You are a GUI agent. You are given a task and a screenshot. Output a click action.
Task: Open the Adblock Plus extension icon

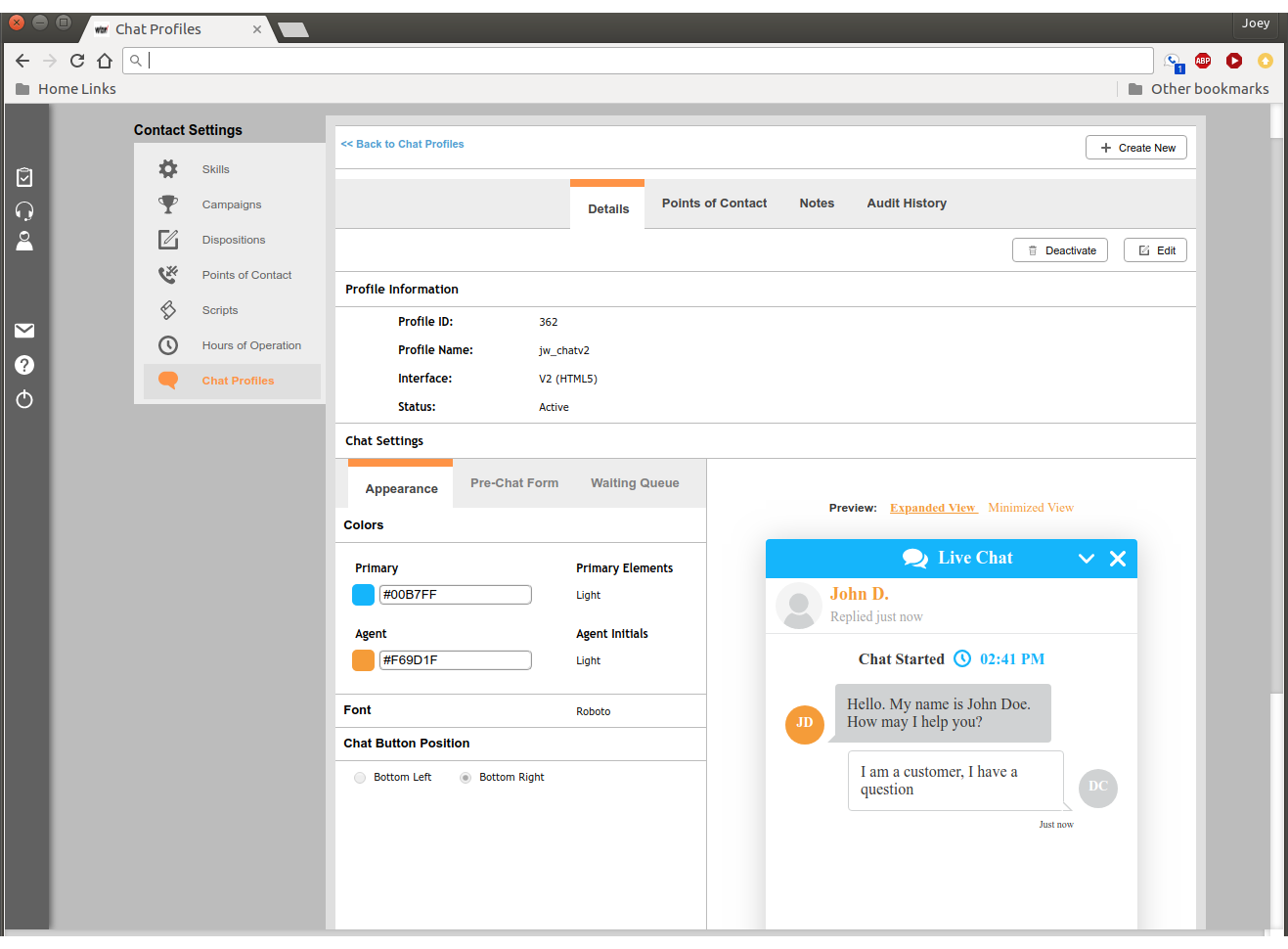point(1202,60)
